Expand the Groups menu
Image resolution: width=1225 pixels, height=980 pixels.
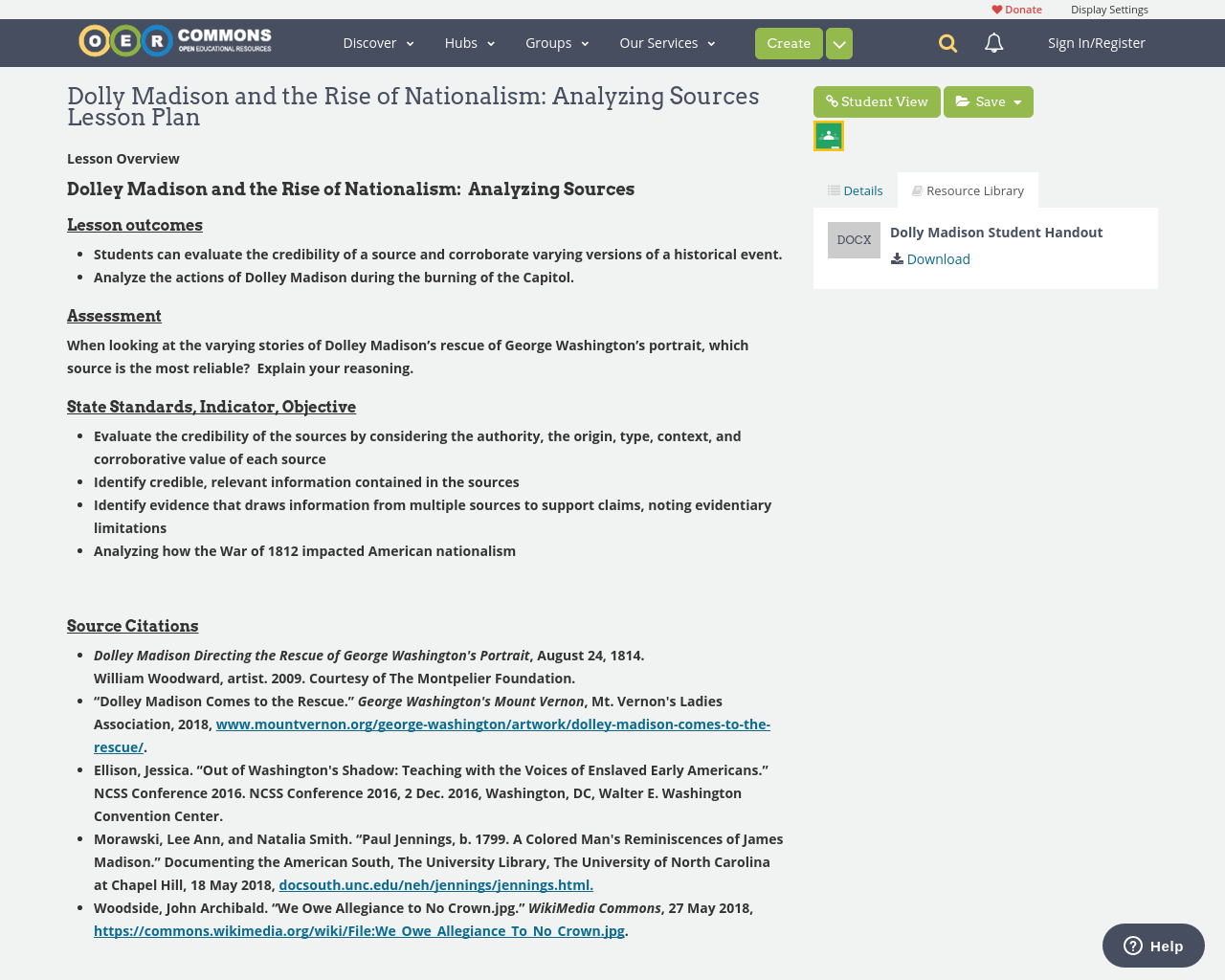click(x=557, y=43)
